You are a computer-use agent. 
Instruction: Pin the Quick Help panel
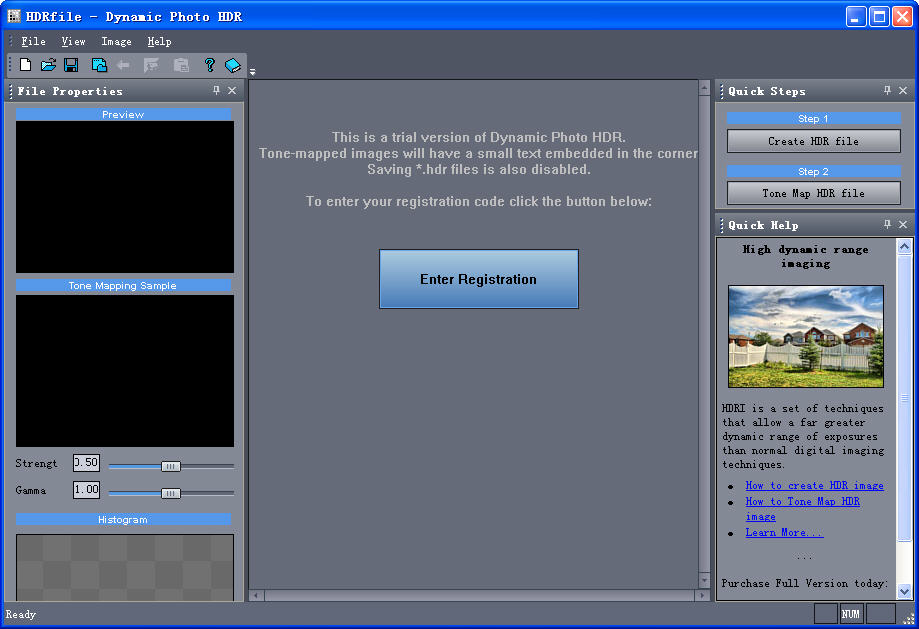[887, 225]
